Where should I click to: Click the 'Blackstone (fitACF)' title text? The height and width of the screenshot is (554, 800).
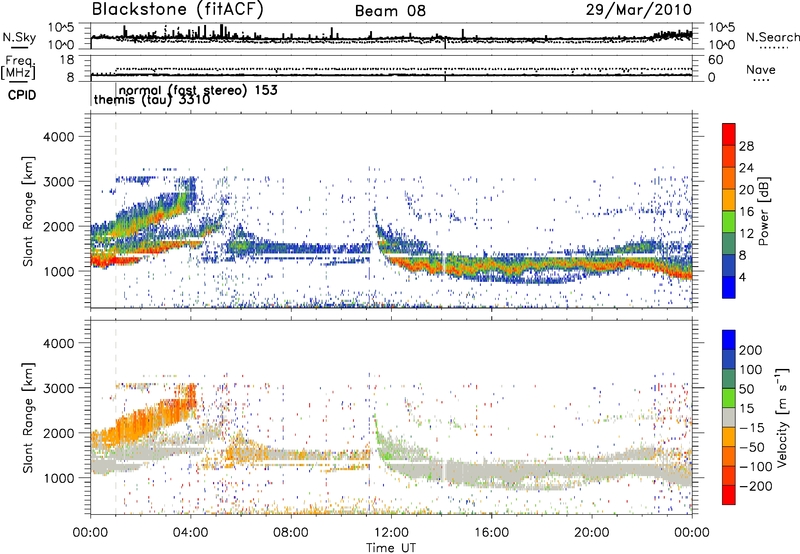point(178,10)
